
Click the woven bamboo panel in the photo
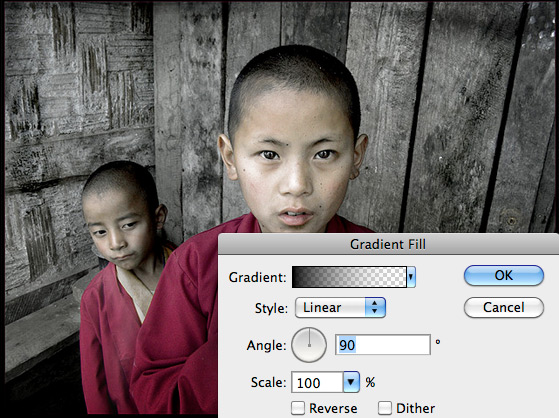pyautogui.click(x=78, y=71)
